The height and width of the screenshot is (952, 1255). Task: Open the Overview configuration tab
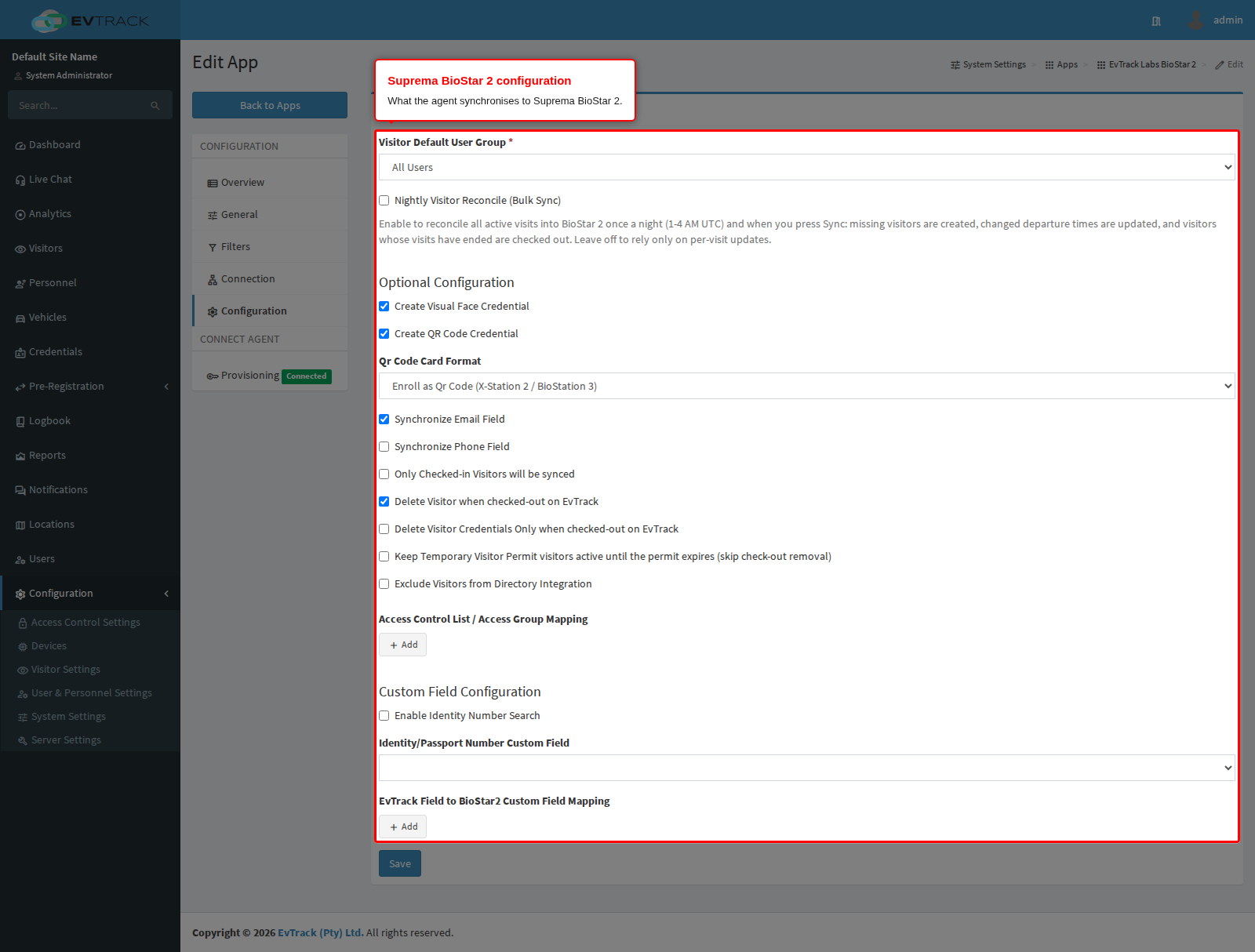[270, 183]
